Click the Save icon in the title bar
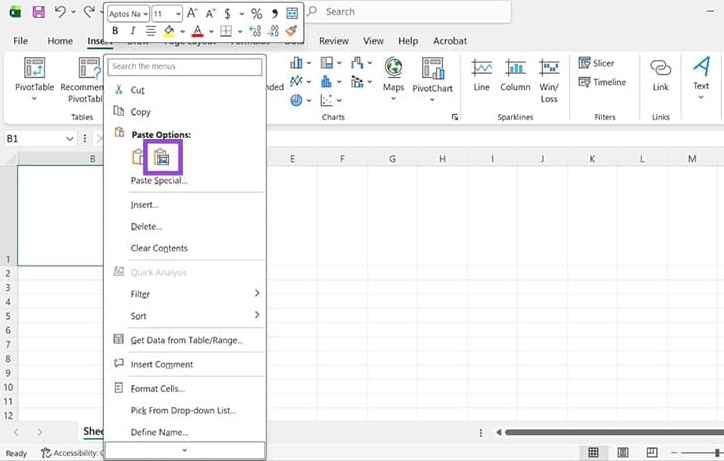 pos(38,12)
